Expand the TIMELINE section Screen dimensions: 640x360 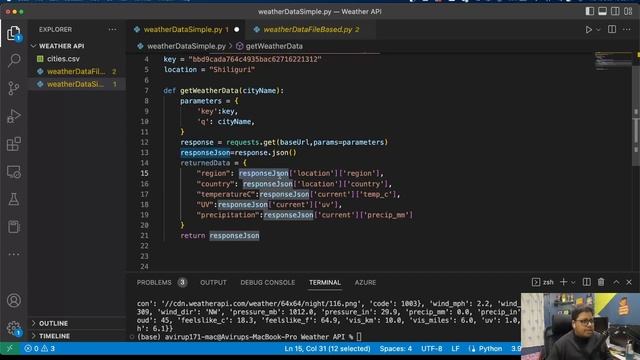point(54,336)
